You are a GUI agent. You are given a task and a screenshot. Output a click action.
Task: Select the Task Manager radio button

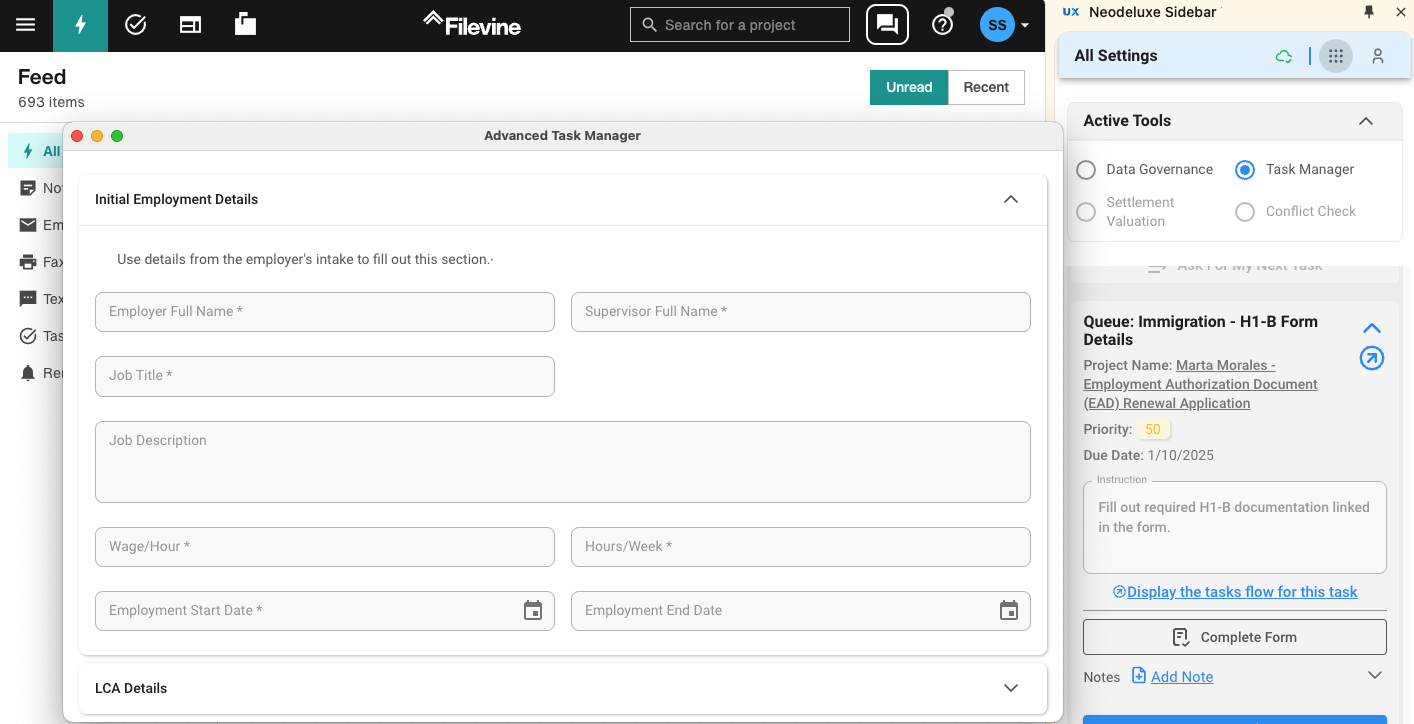[x=1245, y=170]
